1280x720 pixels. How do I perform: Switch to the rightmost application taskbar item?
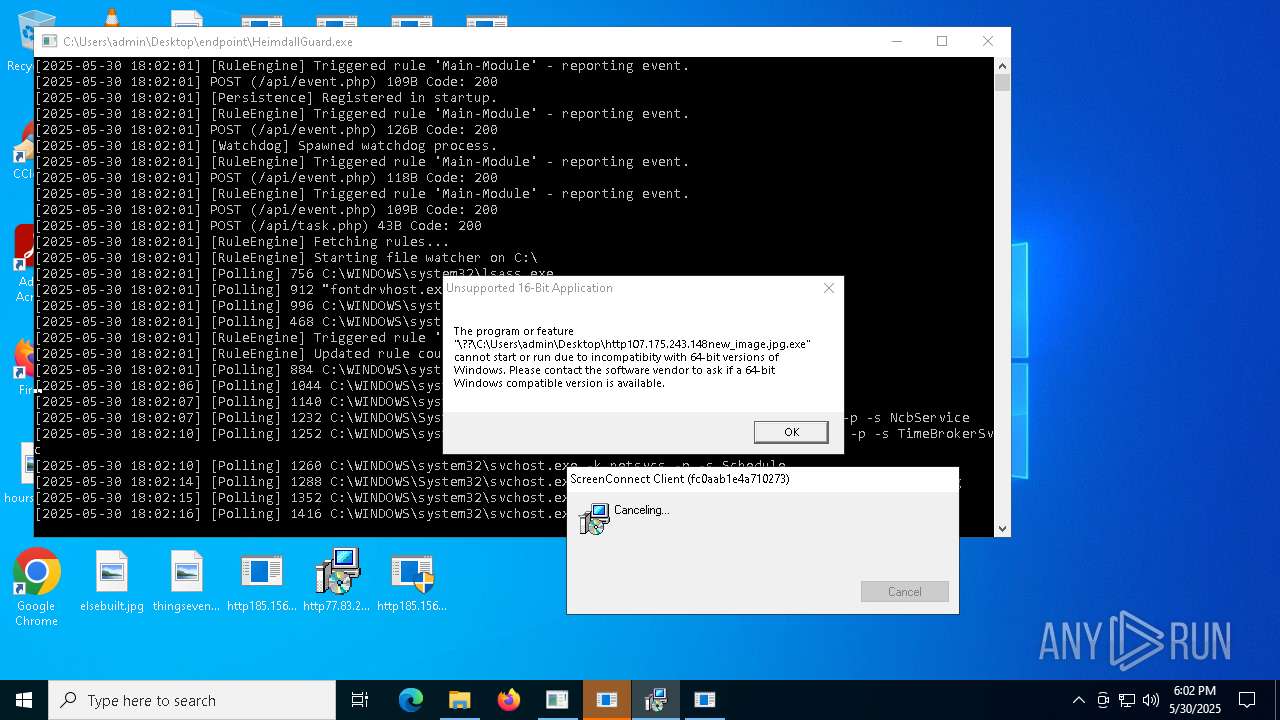pyautogui.click(x=705, y=700)
